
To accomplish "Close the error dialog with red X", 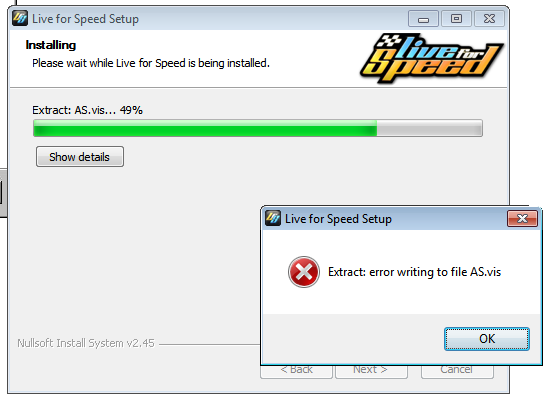I will (522, 219).
